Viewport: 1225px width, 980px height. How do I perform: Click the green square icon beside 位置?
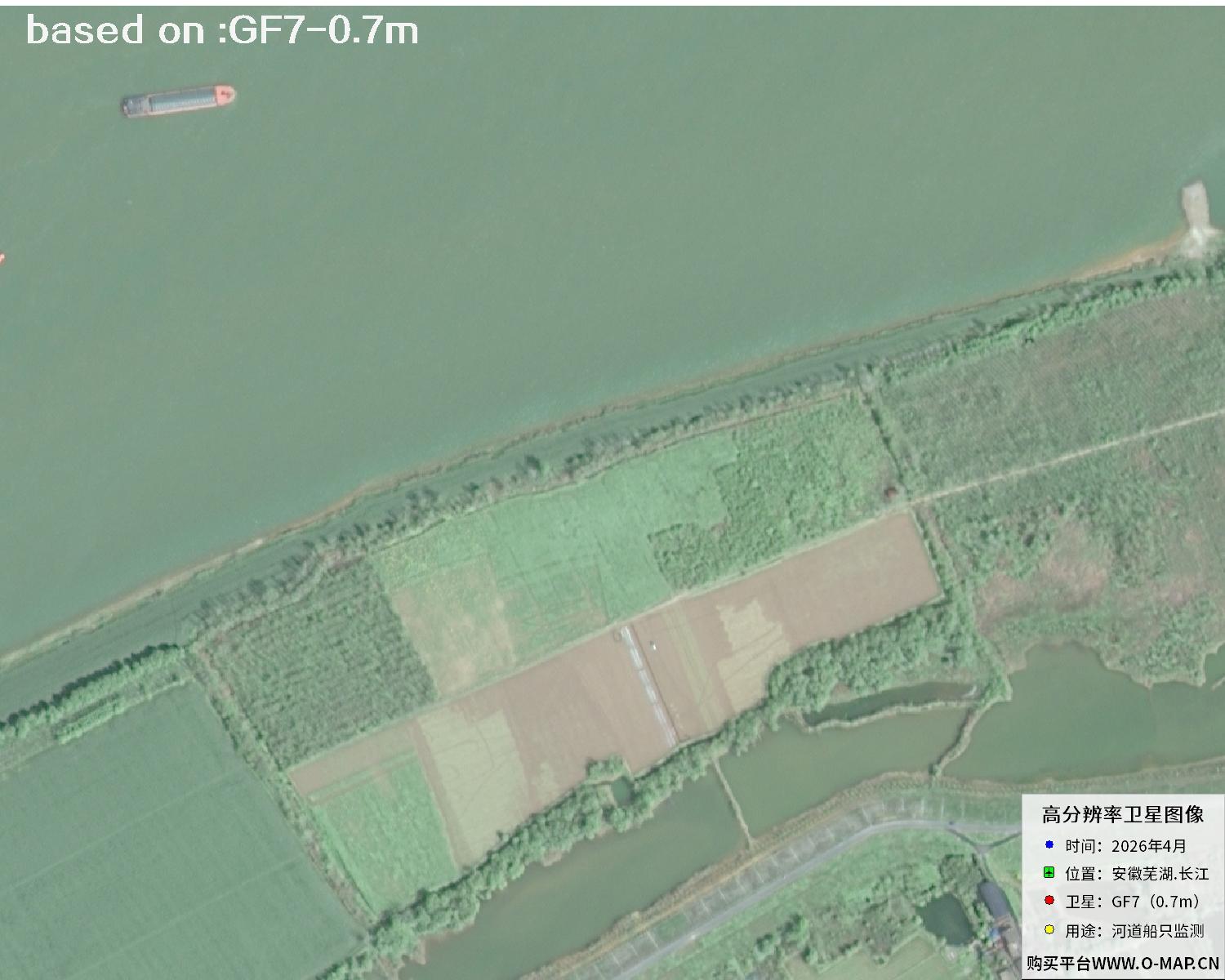1049,873
